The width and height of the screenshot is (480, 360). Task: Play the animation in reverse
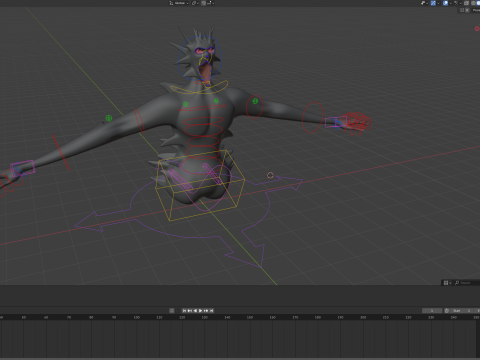(x=195, y=311)
